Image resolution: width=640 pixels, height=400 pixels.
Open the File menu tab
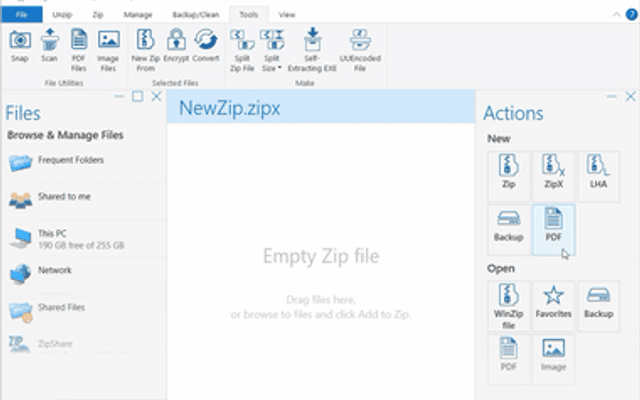22,15
